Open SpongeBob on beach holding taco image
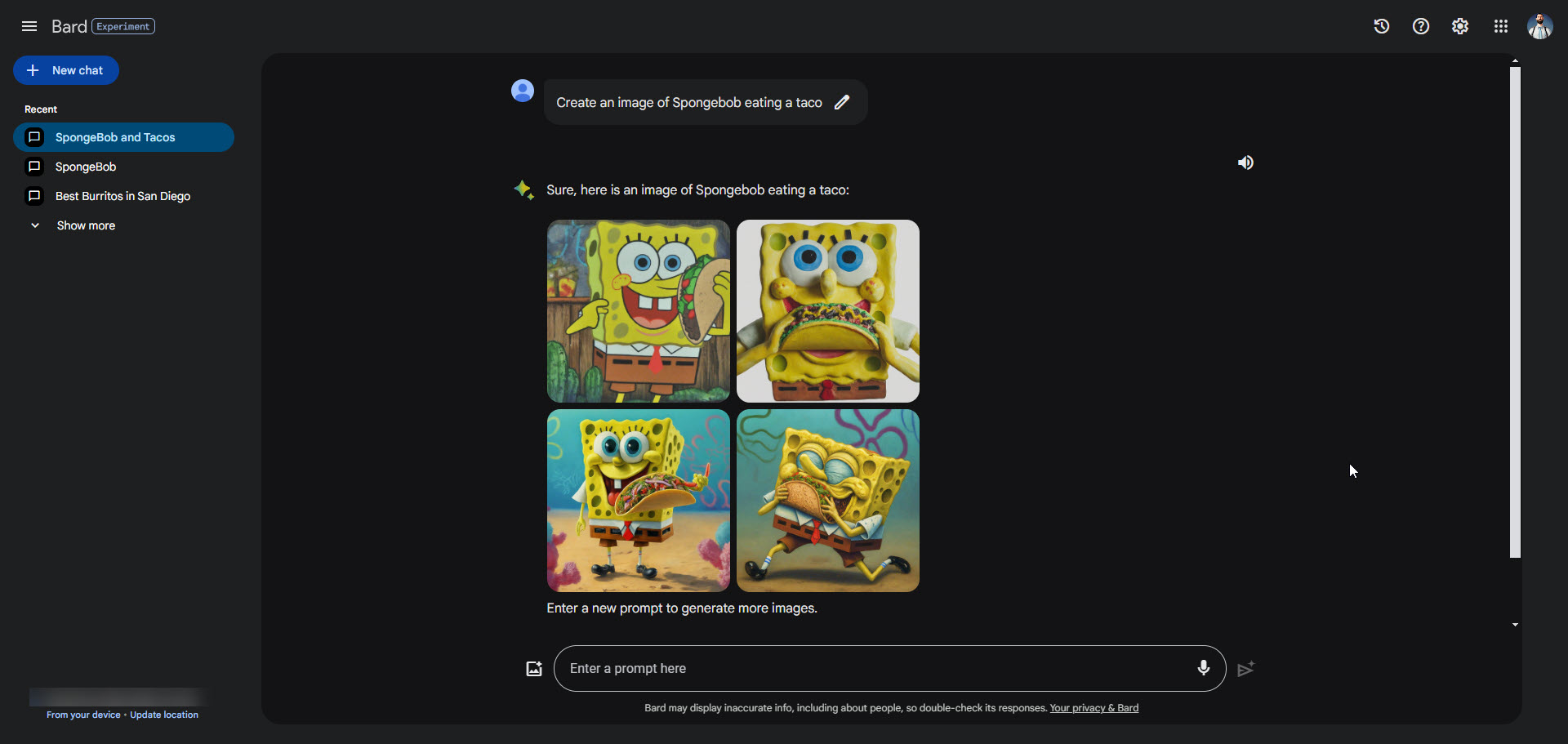The width and height of the screenshot is (1568, 744). tap(639, 501)
